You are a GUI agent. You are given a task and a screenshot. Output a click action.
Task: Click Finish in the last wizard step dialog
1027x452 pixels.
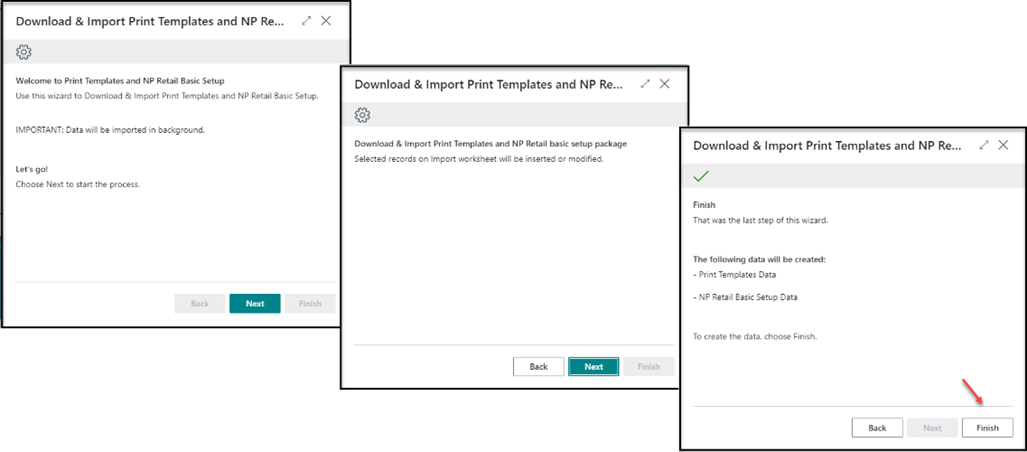pyautogui.click(x=987, y=428)
